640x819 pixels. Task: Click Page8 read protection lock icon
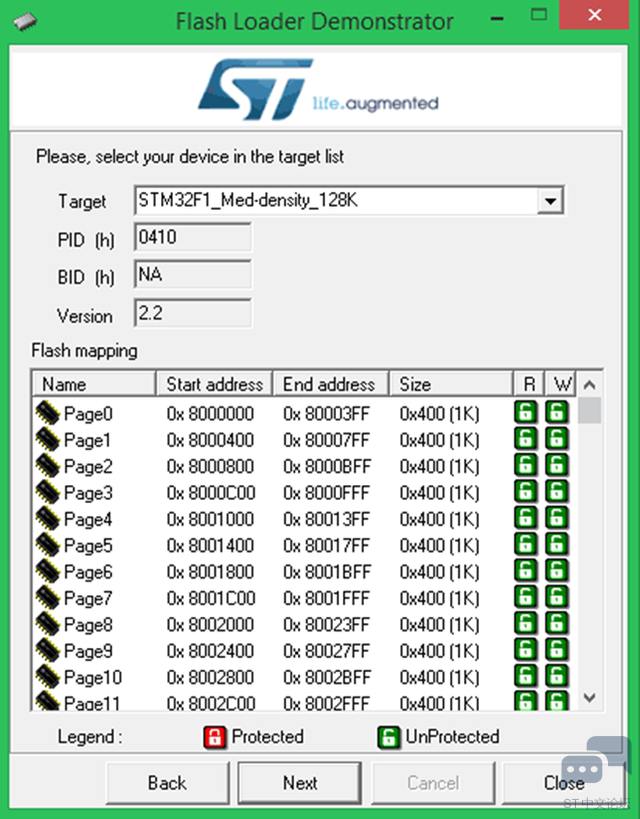(526, 623)
